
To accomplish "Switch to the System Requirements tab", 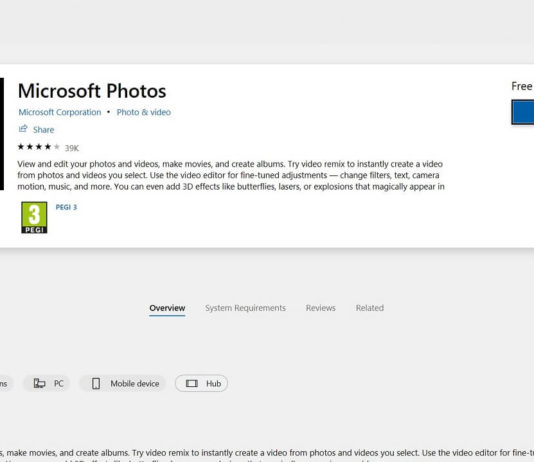I will (x=246, y=308).
